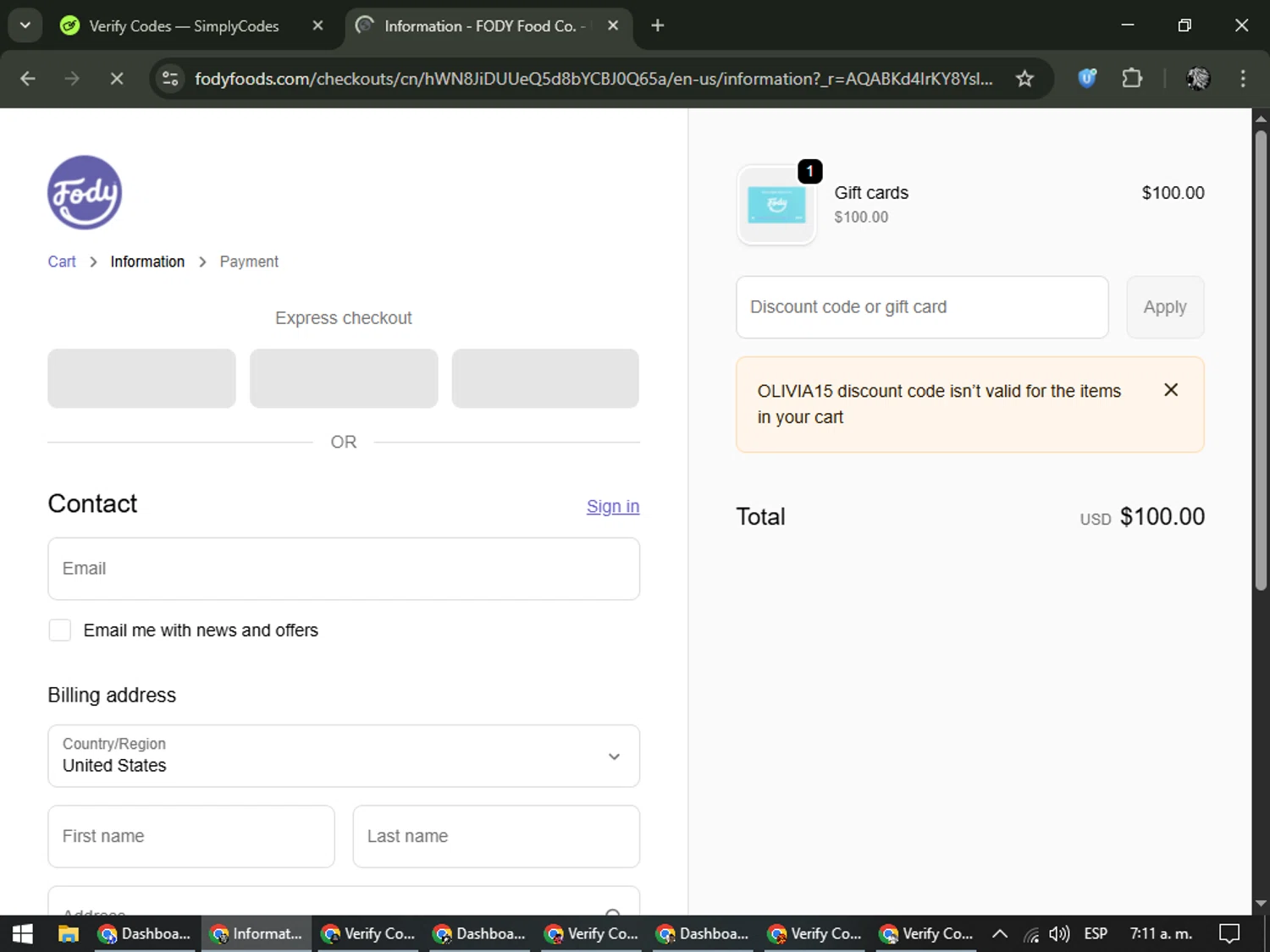Click the gift card product thumbnail

[x=776, y=206]
